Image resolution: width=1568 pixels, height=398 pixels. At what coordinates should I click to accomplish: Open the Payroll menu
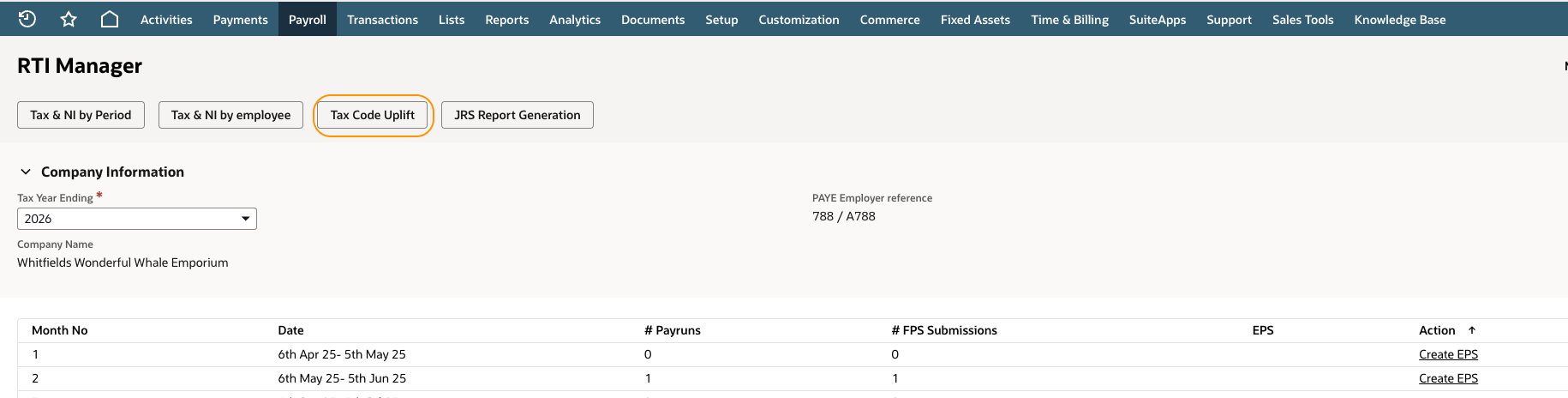(x=308, y=19)
